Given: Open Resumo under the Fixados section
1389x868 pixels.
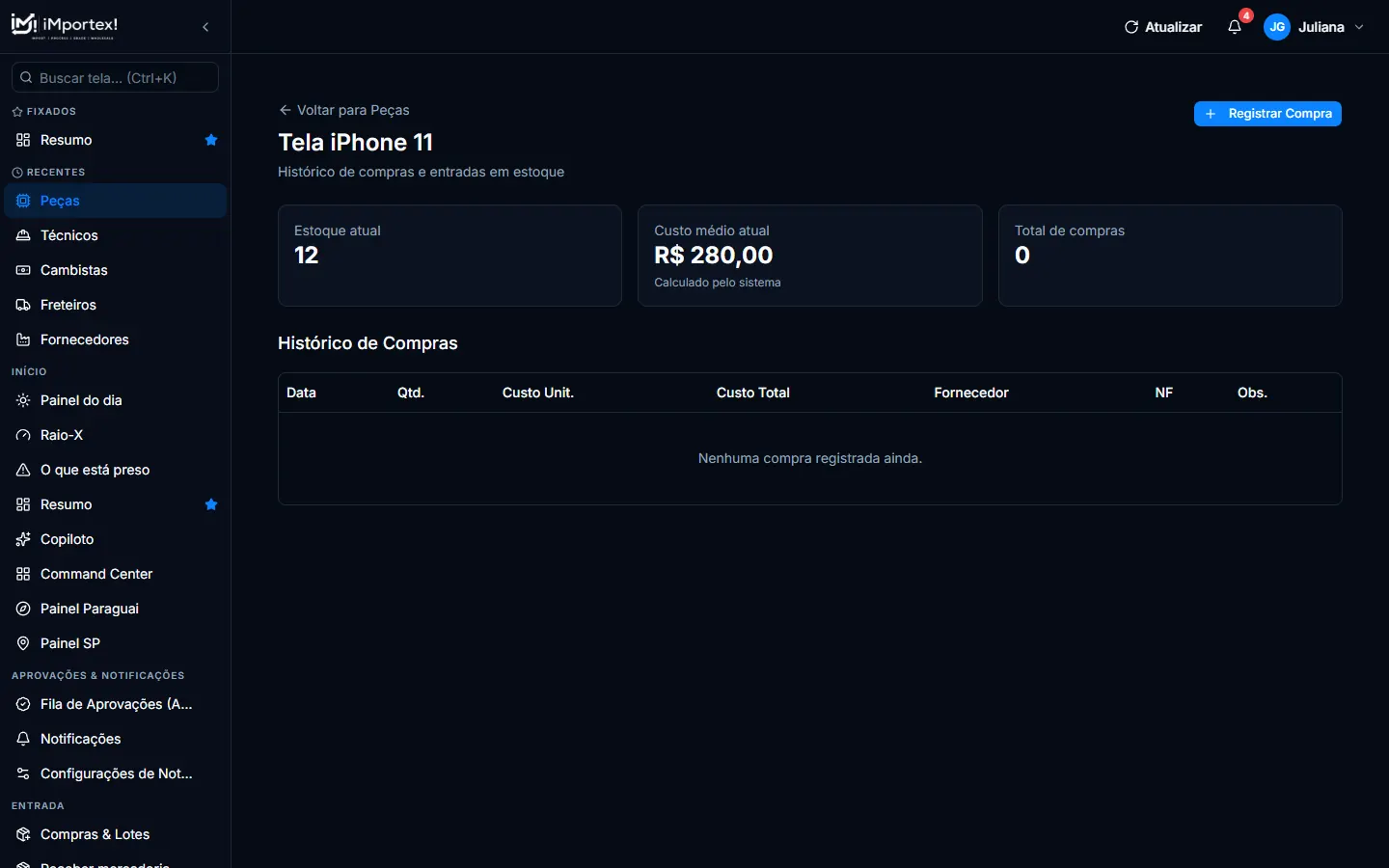Looking at the screenshot, I should coord(115,140).
